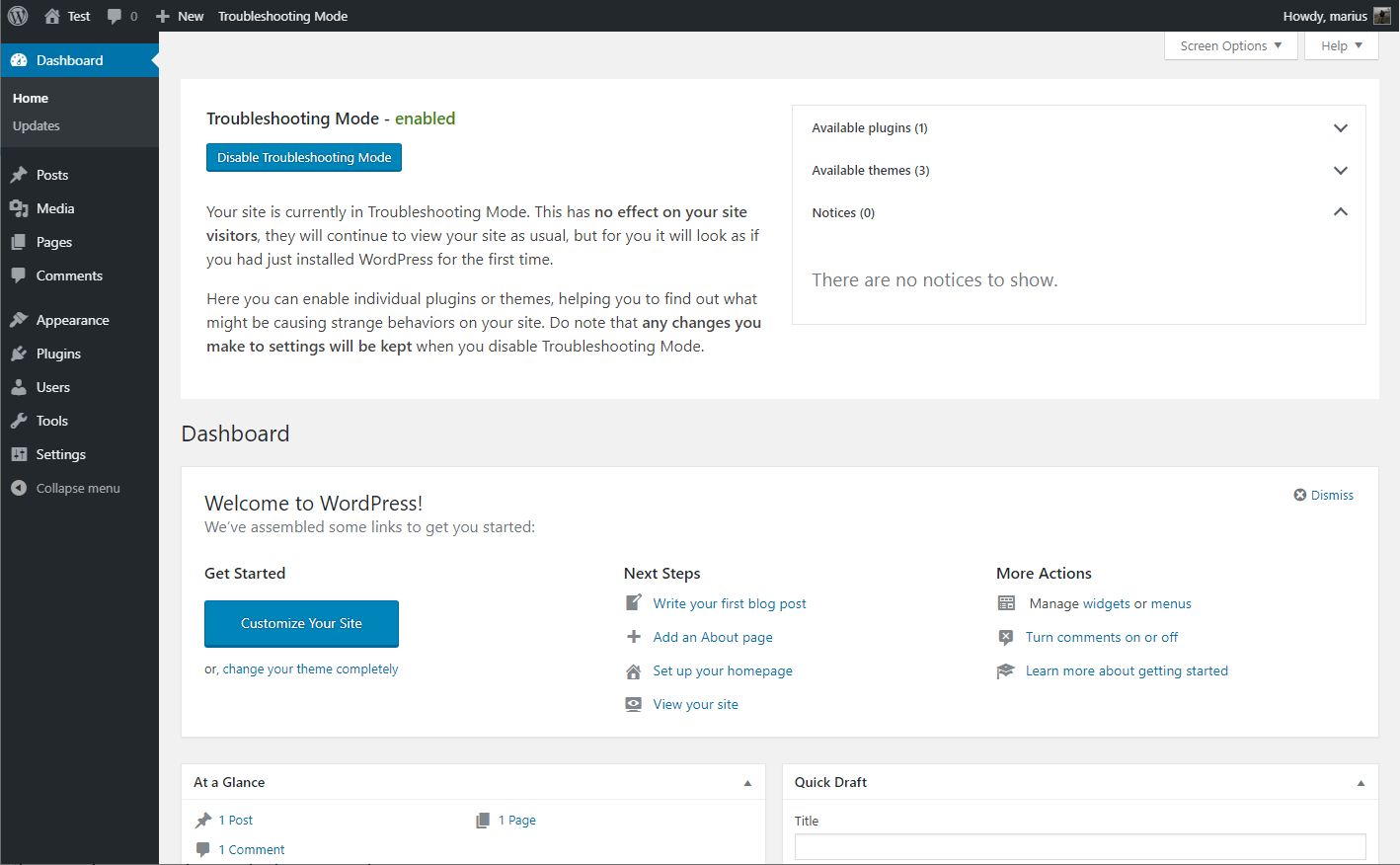1400x865 pixels.
Task: Collapse the Notices section
Action: coord(1340,212)
